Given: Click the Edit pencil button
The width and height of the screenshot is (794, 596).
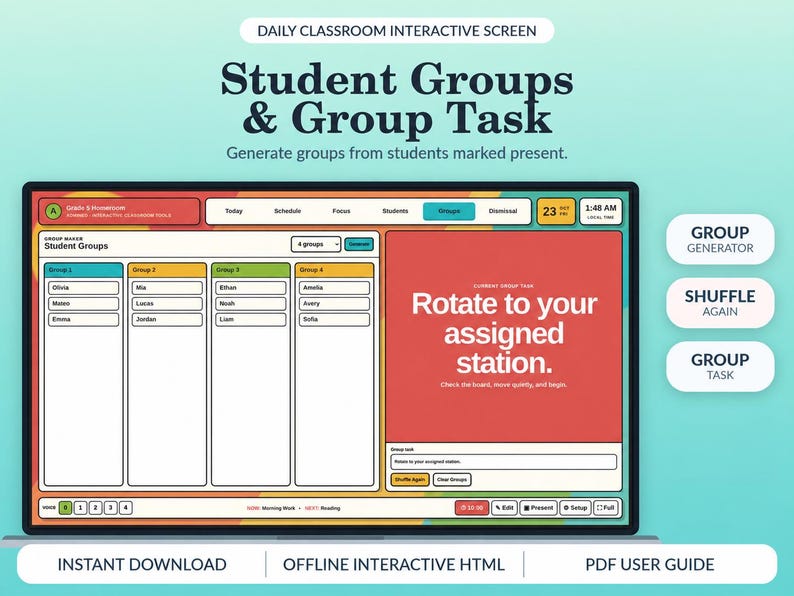Looking at the screenshot, I should click(x=504, y=508).
